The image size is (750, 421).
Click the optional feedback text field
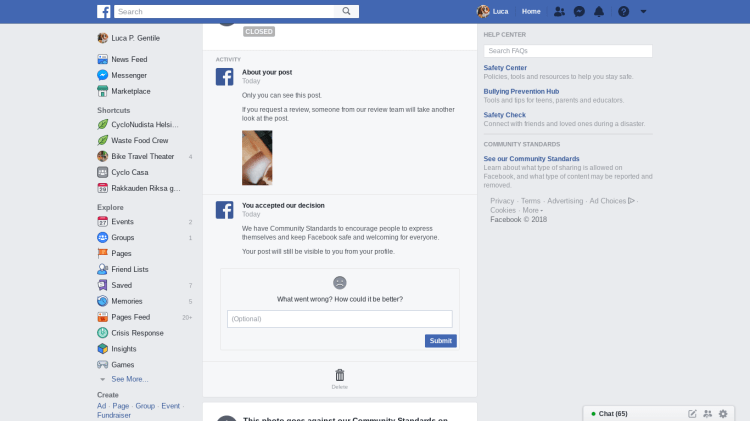tap(340, 319)
